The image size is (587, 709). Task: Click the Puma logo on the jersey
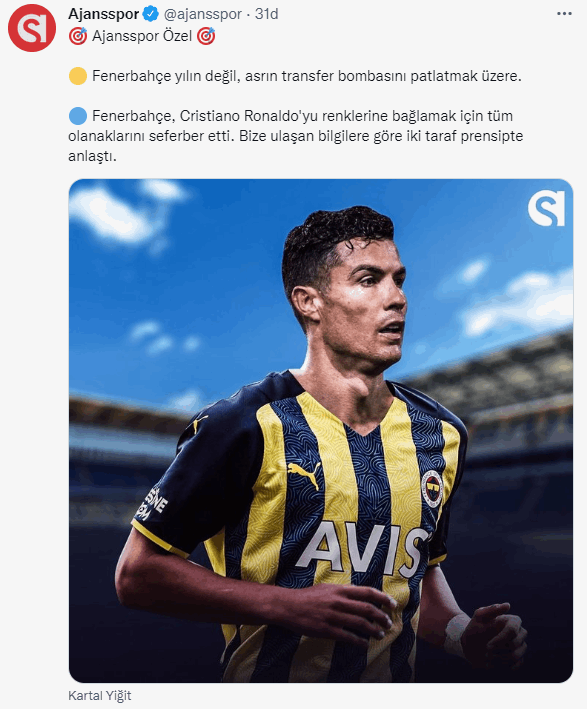tap(304, 474)
